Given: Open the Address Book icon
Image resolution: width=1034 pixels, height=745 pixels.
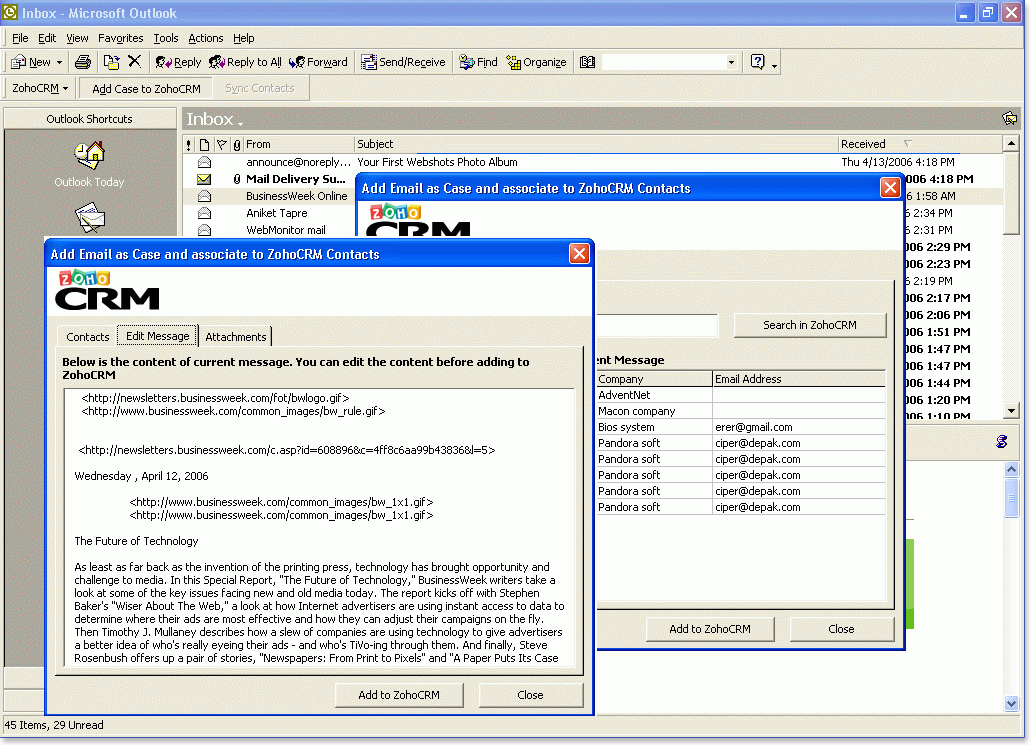Looking at the screenshot, I should coord(587,62).
